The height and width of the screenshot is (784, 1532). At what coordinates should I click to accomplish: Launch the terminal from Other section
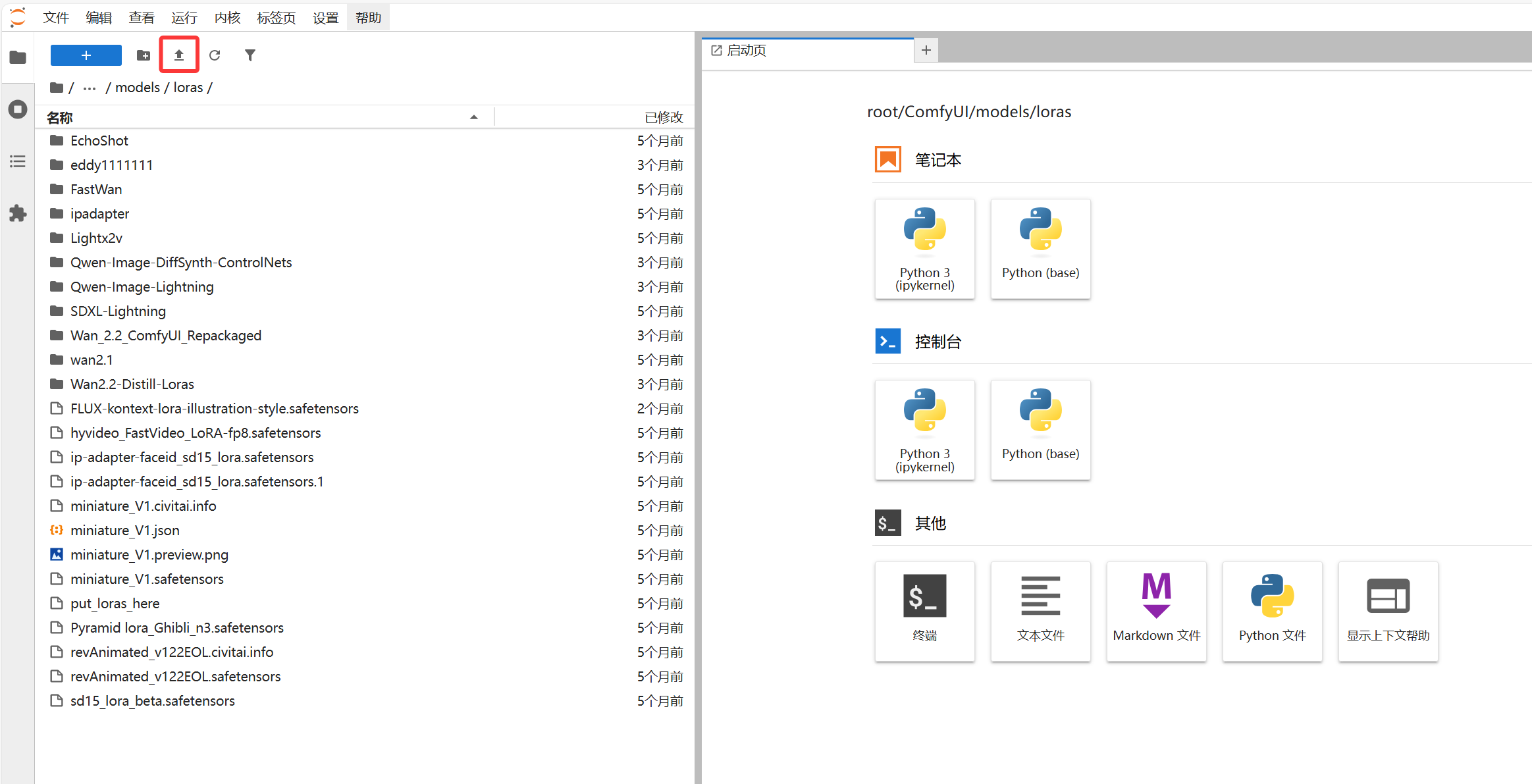pyautogui.click(x=924, y=610)
